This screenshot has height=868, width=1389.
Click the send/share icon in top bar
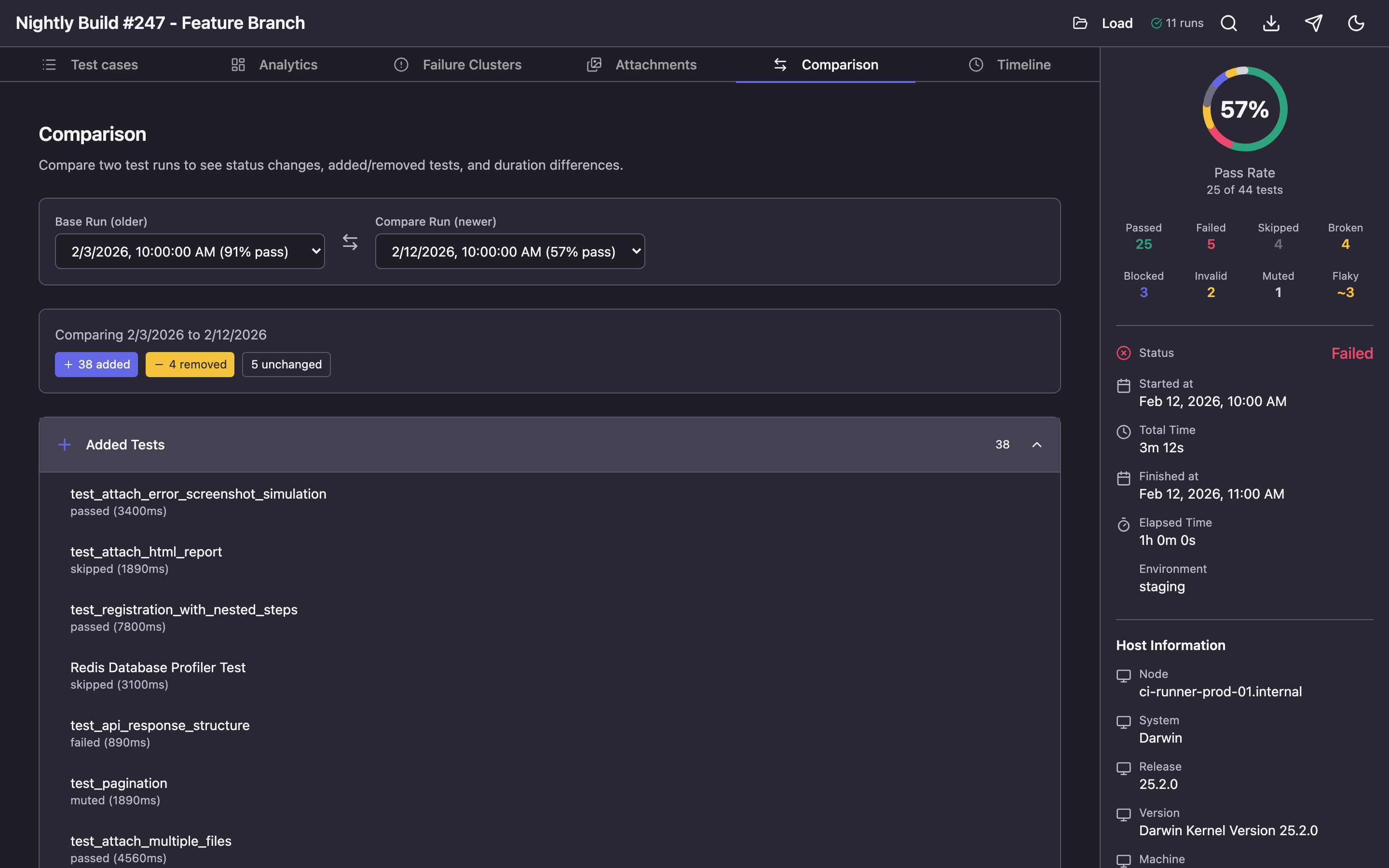point(1314,23)
